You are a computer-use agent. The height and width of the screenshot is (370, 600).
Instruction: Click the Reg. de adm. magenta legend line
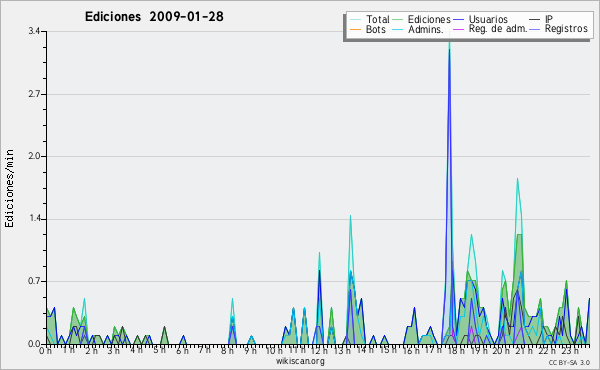[x=458, y=29]
